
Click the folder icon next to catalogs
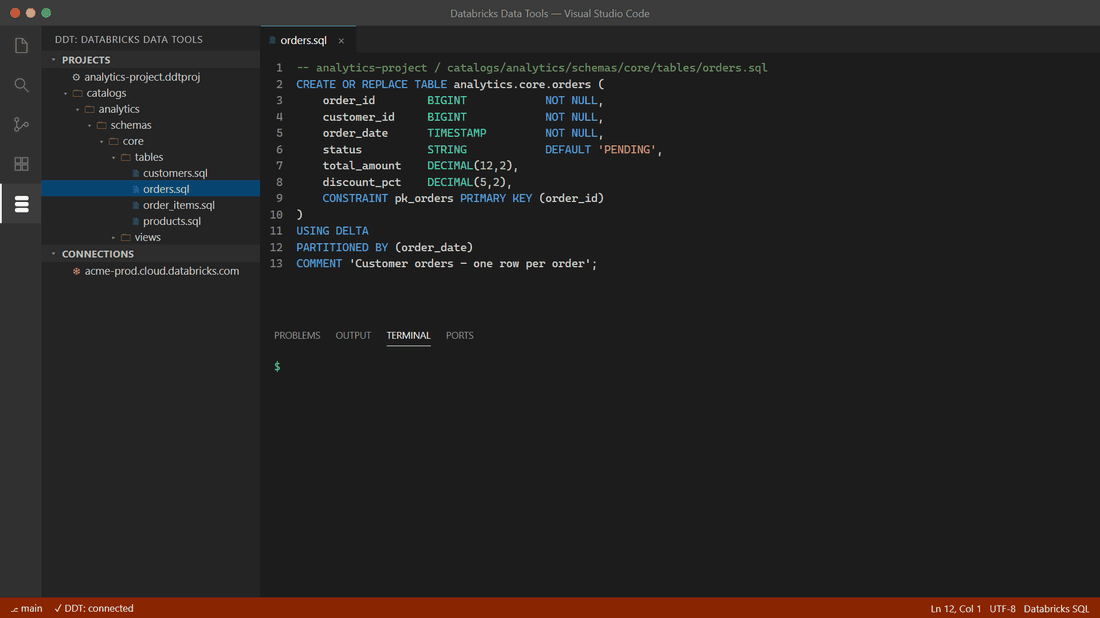click(x=78, y=93)
